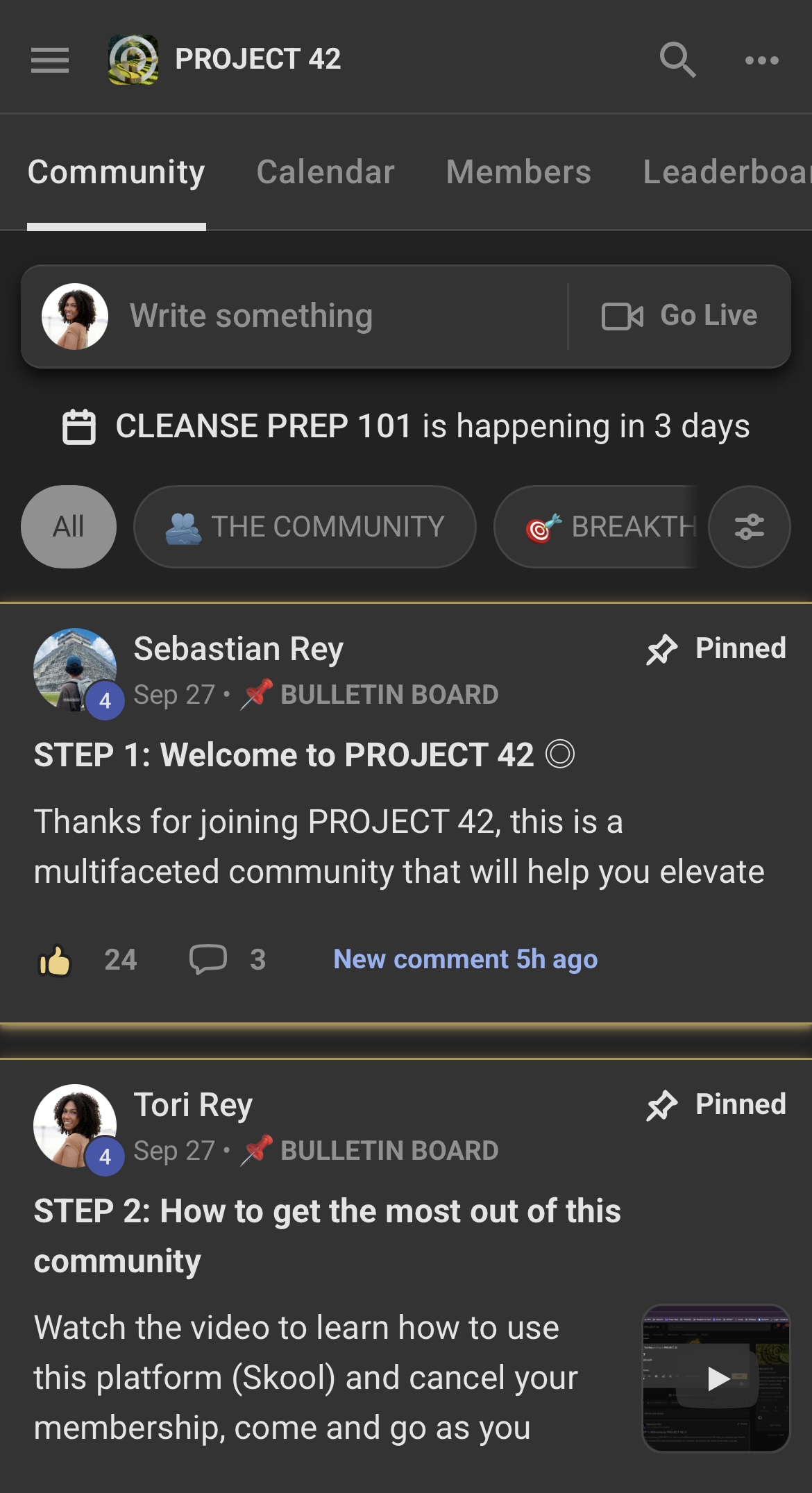Viewport: 812px width, 1493px height.
Task: Filter posts by THE COMMUNITY category
Action: (x=305, y=527)
